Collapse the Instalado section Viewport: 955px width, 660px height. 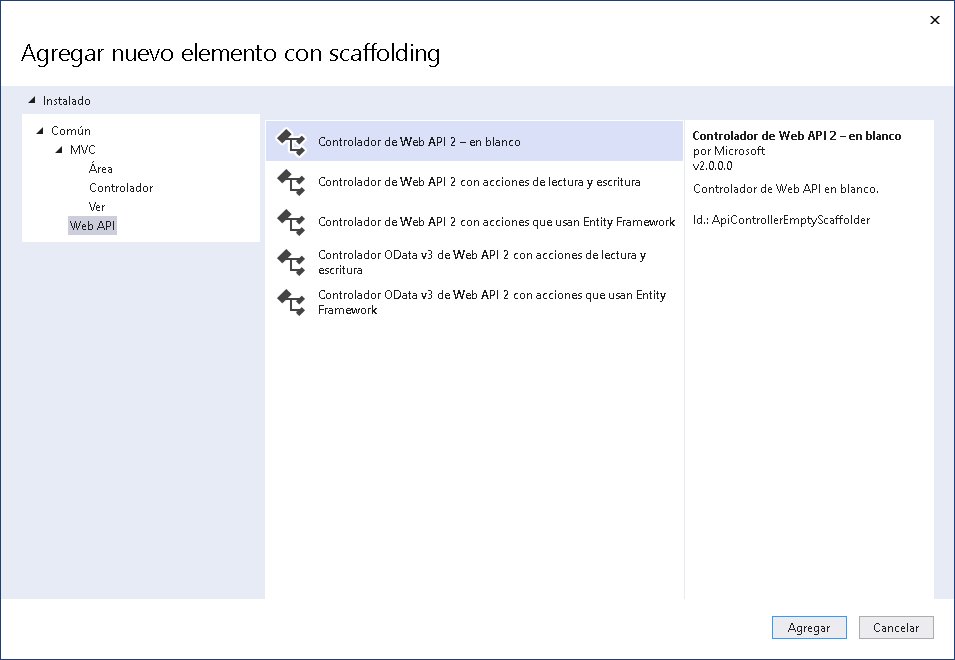pyautogui.click(x=32, y=101)
